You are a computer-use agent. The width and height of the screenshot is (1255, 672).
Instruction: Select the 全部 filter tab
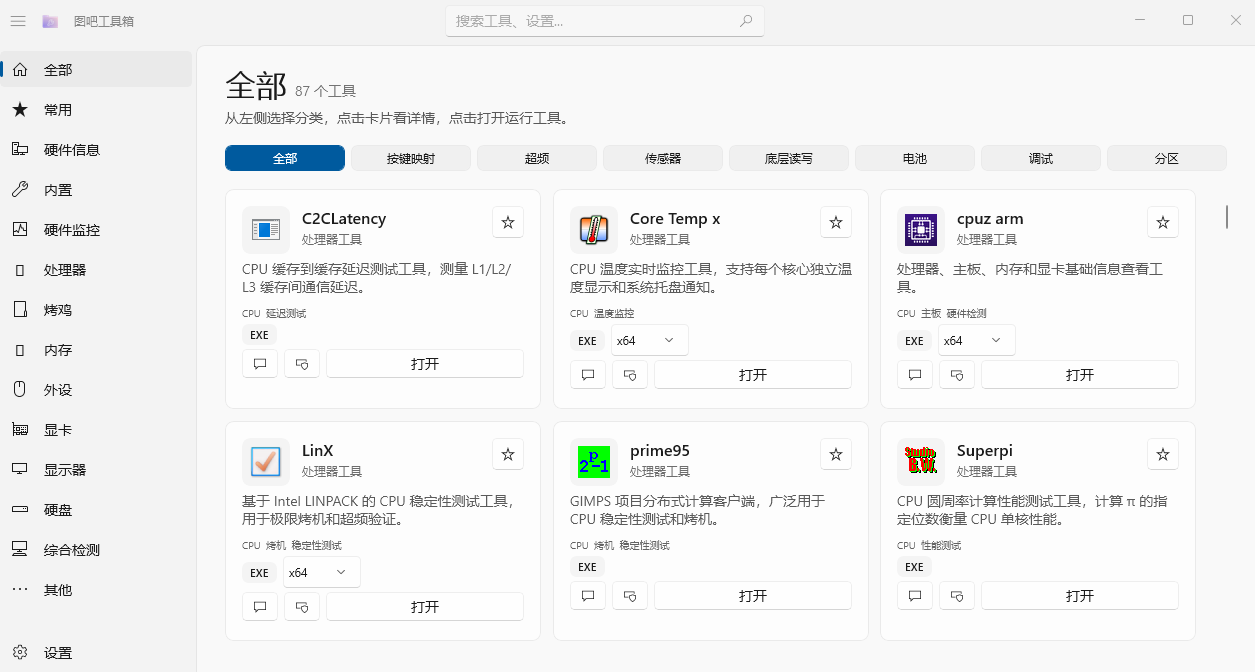tap(285, 158)
